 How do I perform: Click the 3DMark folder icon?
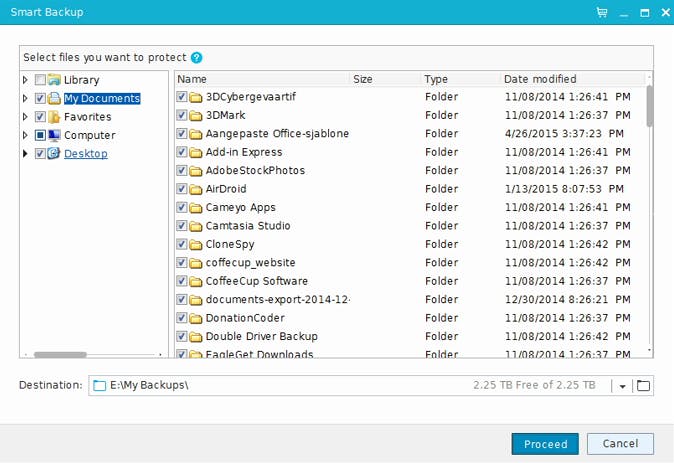click(x=196, y=116)
